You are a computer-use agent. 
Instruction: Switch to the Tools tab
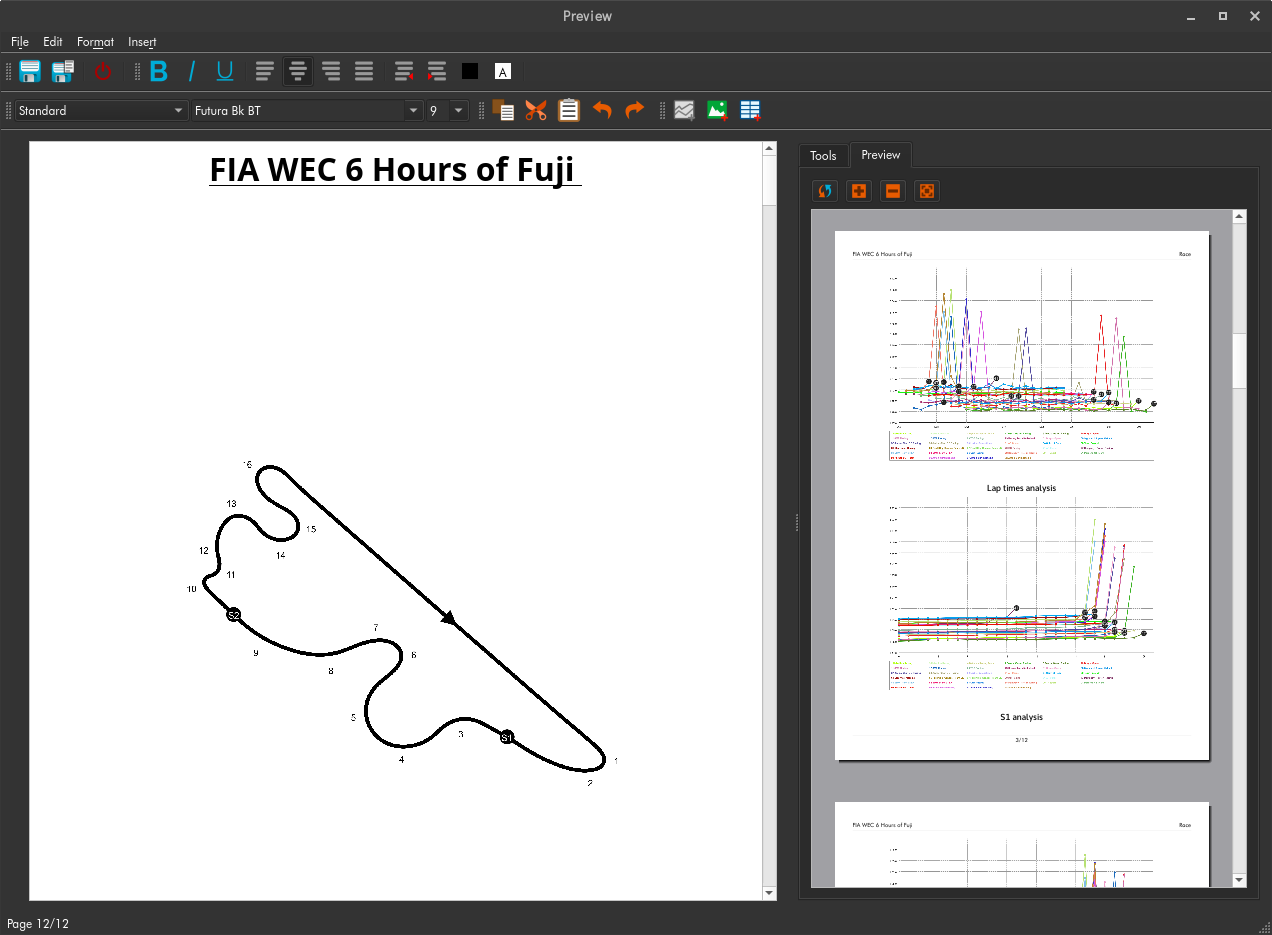pos(823,155)
